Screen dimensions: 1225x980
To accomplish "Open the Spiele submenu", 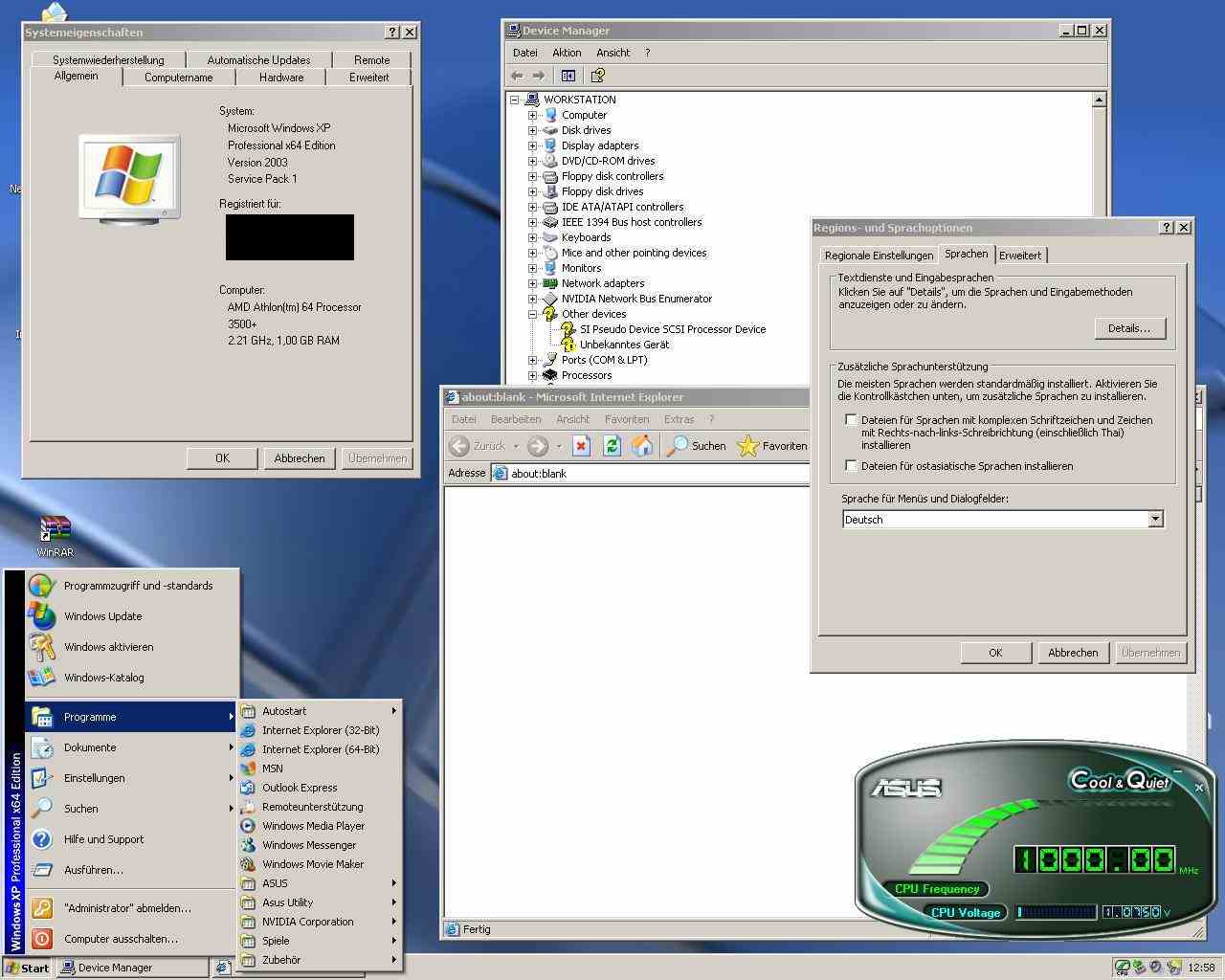I will (321, 941).
